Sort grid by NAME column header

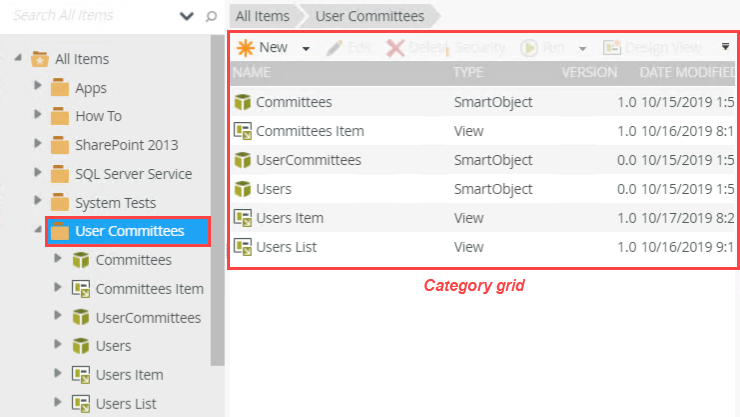tap(253, 72)
